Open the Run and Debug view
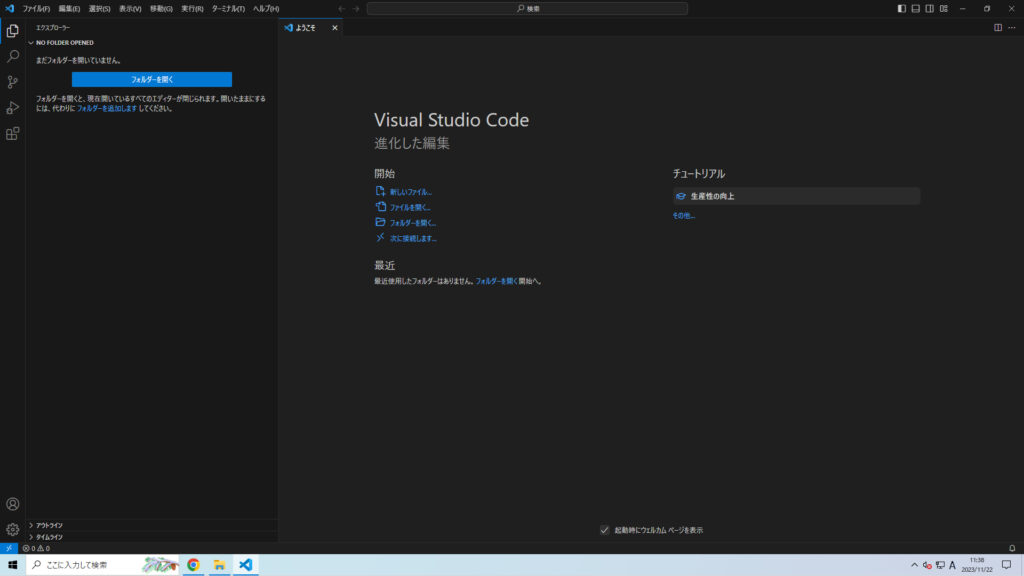The width and height of the screenshot is (1024, 576). (x=12, y=108)
